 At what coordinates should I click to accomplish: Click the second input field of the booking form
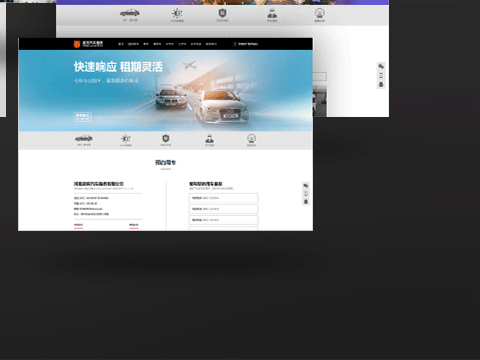pos(223,209)
